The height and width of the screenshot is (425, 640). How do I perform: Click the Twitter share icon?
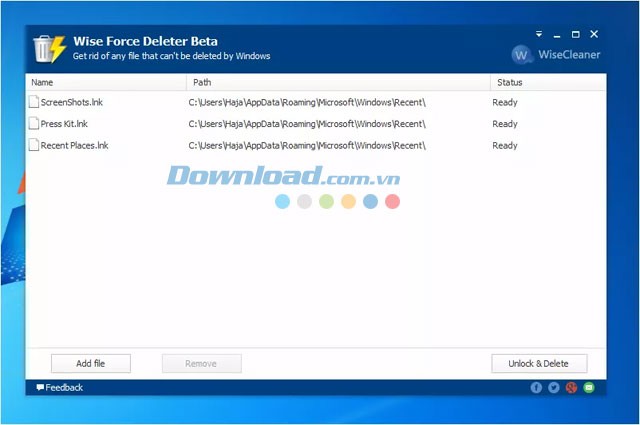click(554, 387)
